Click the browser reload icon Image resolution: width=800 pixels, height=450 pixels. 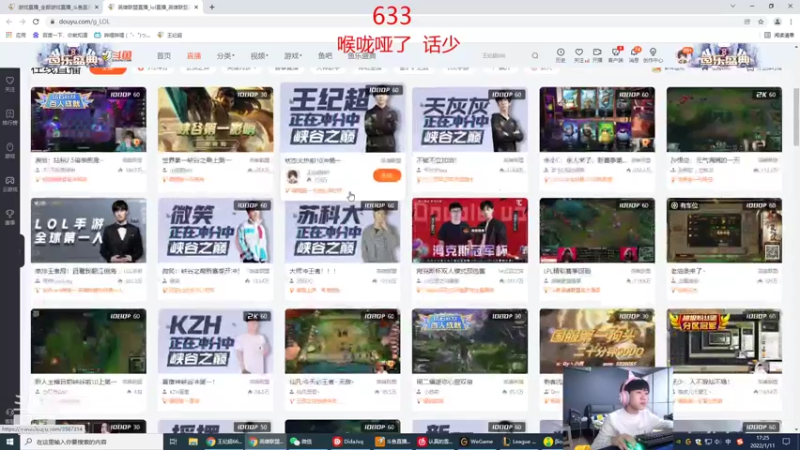click(x=36, y=21)
